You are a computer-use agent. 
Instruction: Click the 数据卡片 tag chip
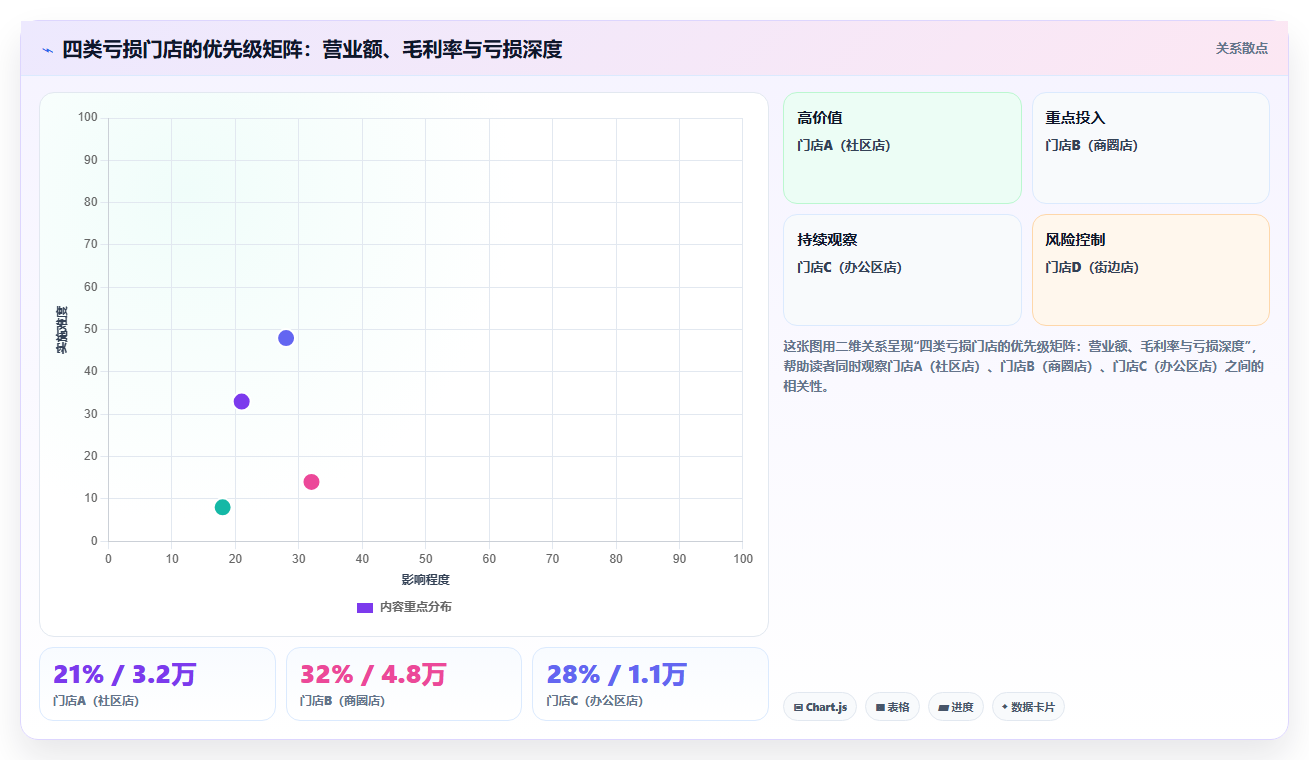pyautogui.click(x=1028, y=707)
